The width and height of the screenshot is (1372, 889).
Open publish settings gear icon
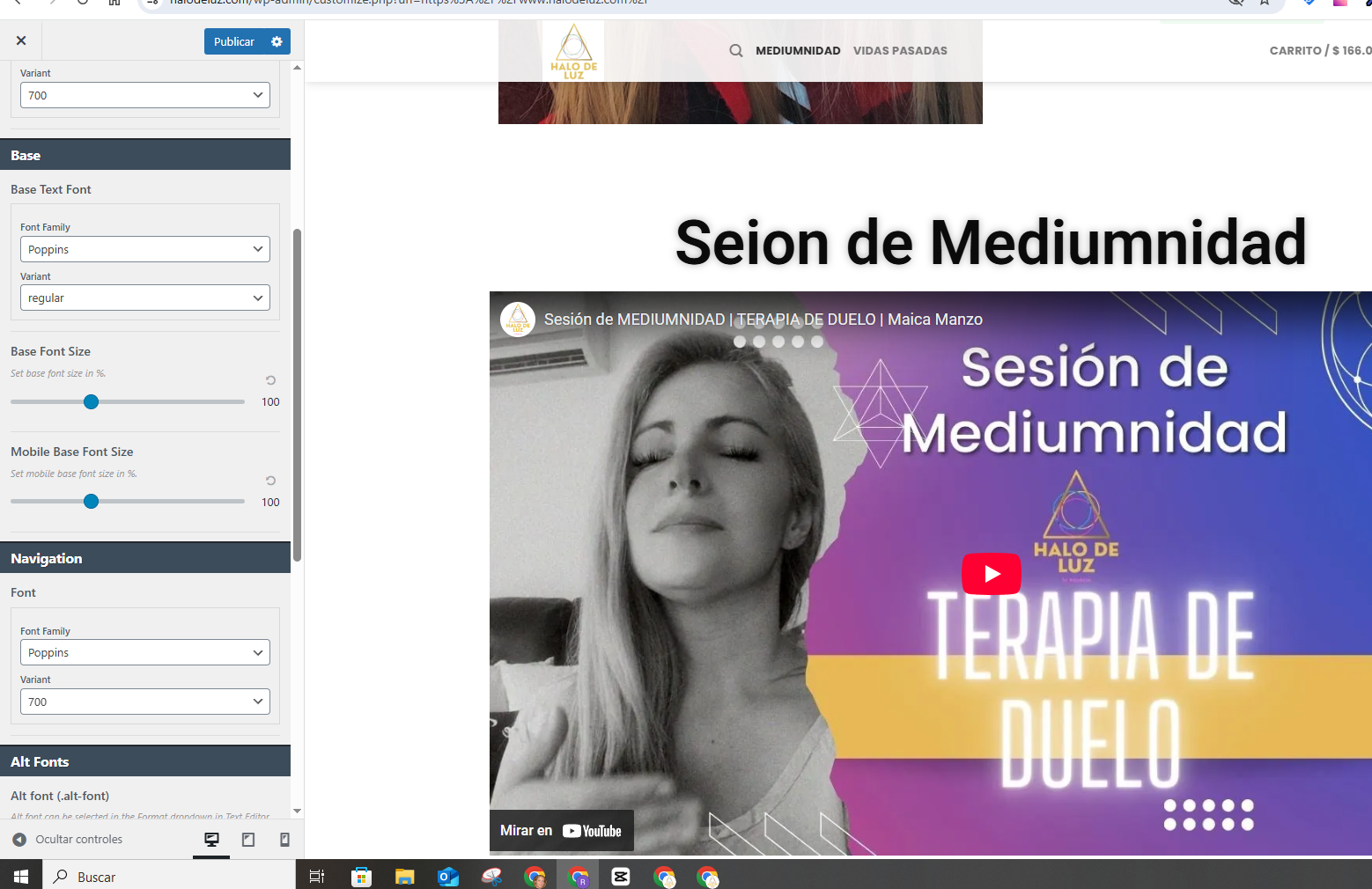click(277, 41)
